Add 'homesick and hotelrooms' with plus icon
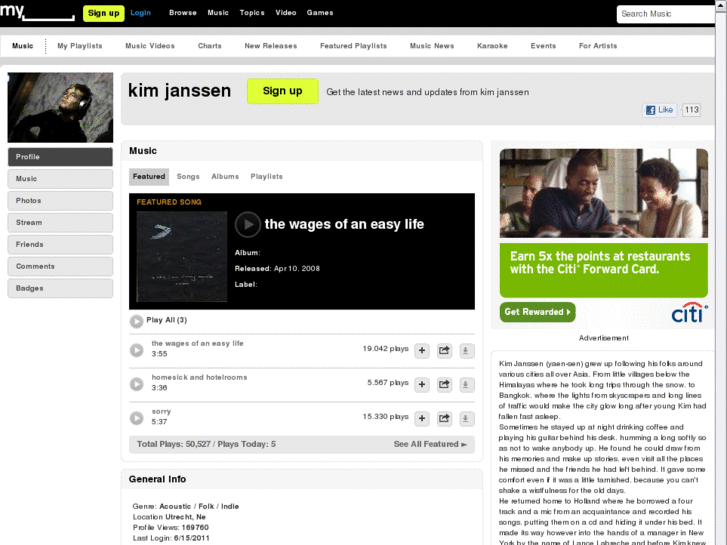727x545 pixels. (422, 385)
